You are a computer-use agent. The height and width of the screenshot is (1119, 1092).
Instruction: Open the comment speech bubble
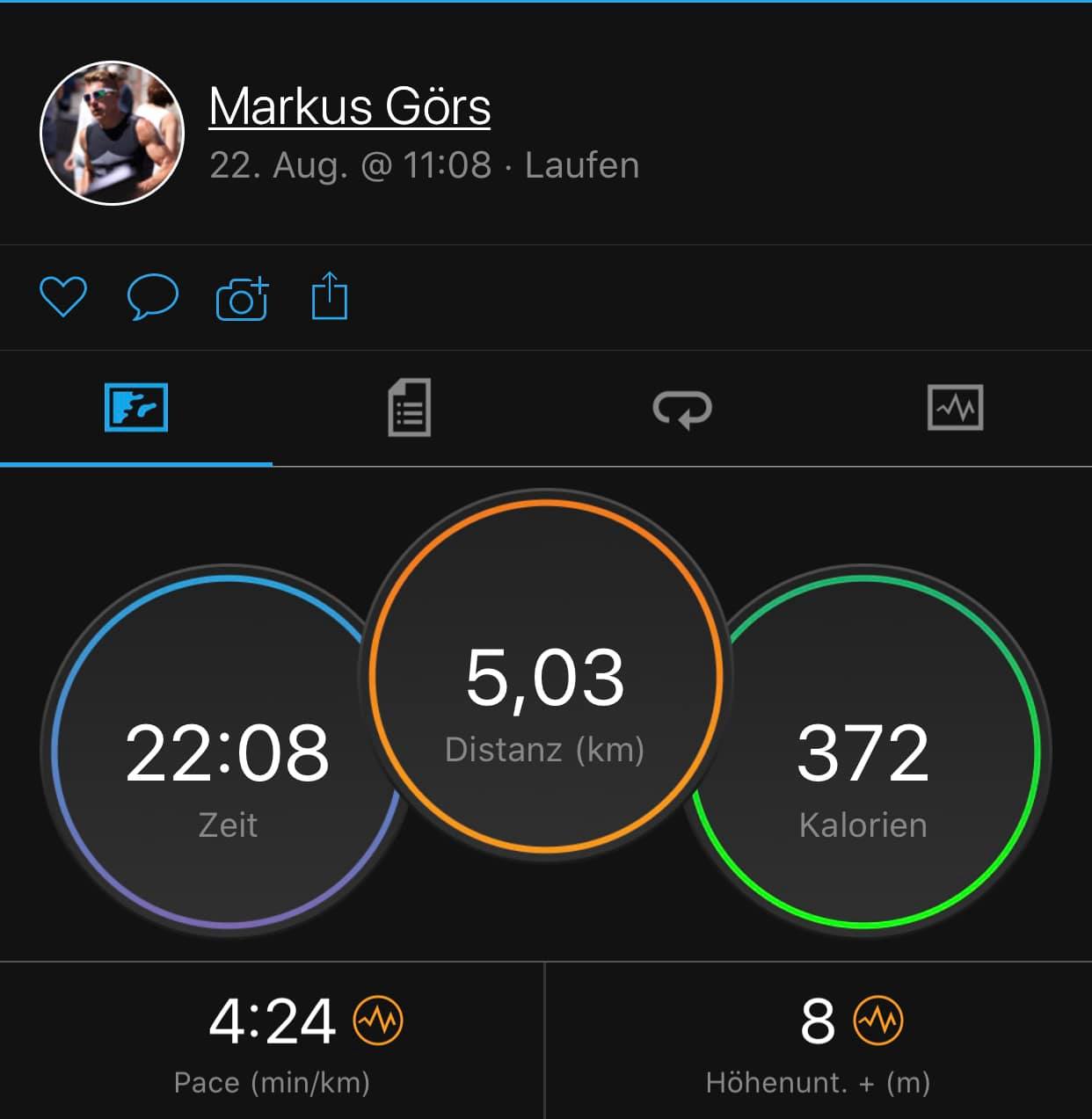[153, 297]
